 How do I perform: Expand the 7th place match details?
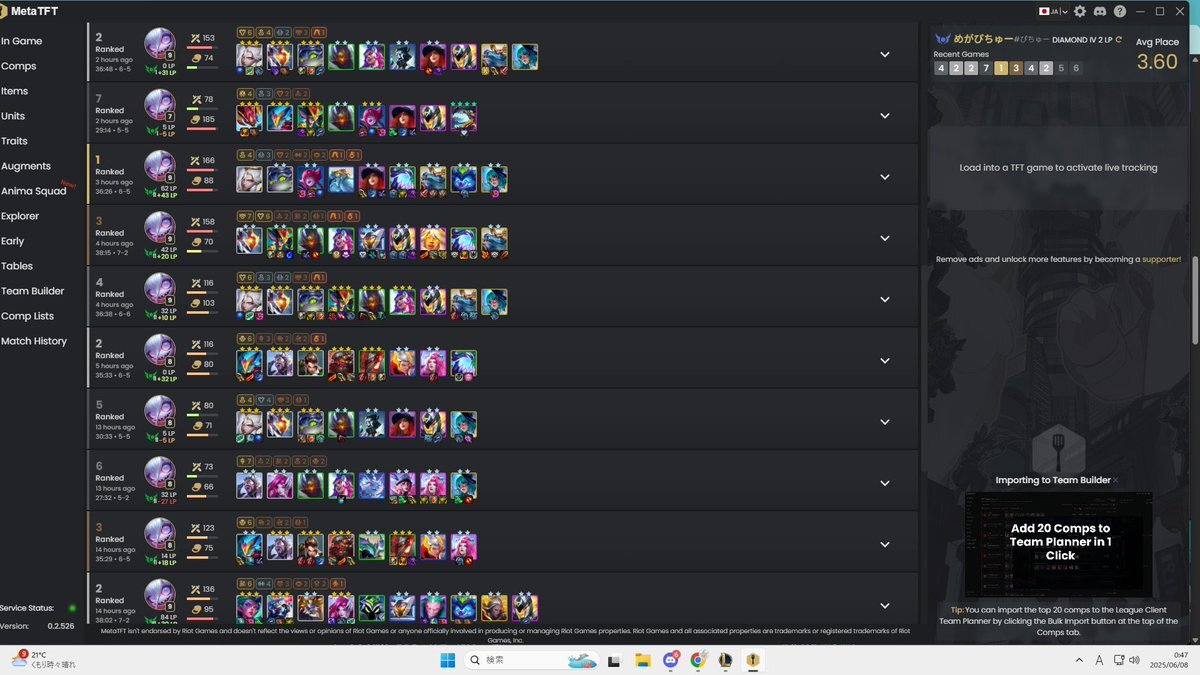(x=884, y=116)
